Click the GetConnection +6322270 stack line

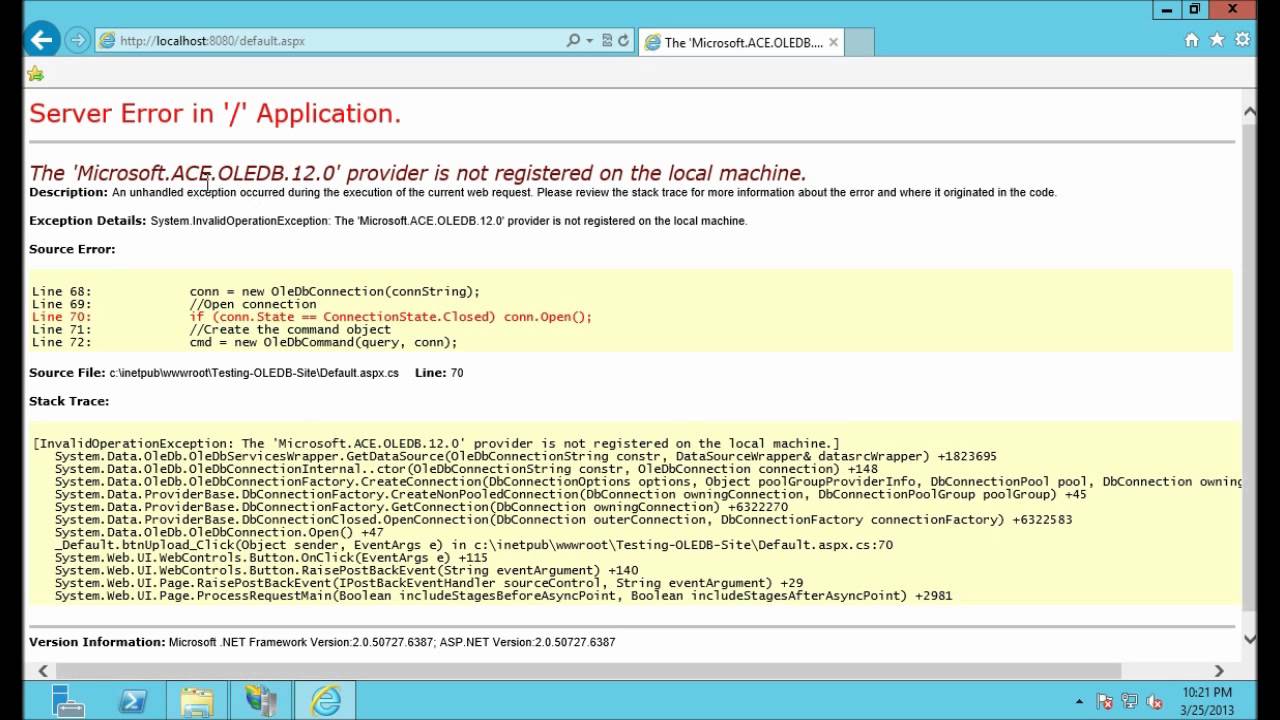pyautogui.click(x=422, y=507)
